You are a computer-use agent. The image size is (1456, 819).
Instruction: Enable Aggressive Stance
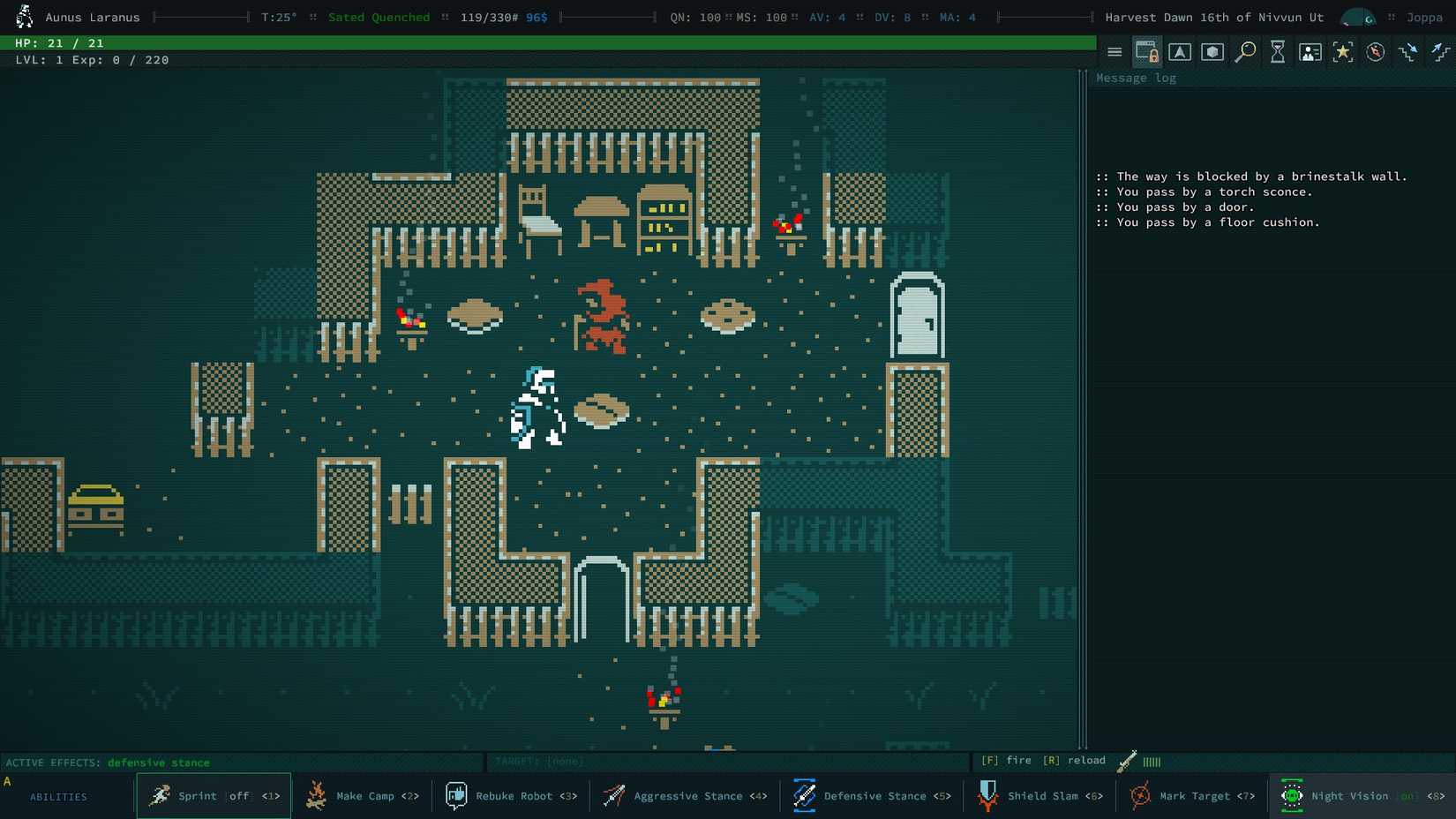[x=684, y=795]
